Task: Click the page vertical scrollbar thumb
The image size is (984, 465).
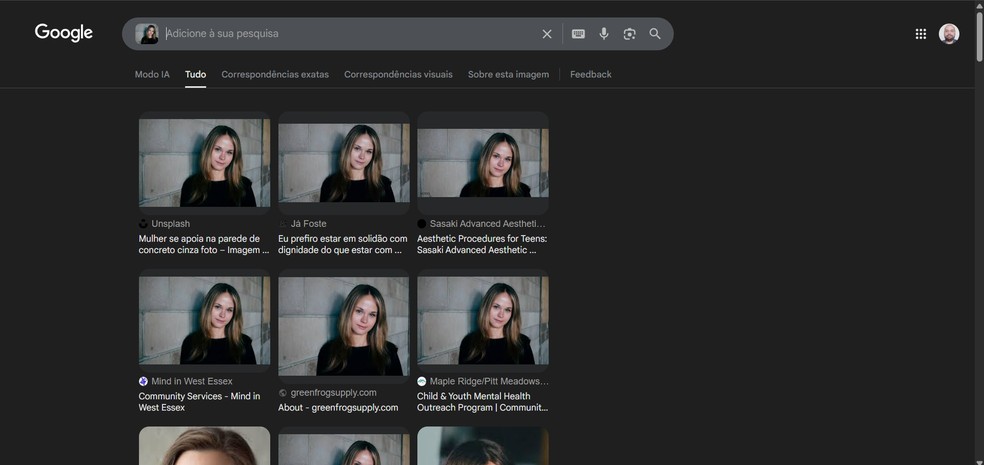Action: pyautogui.click(x=980, y=36)
